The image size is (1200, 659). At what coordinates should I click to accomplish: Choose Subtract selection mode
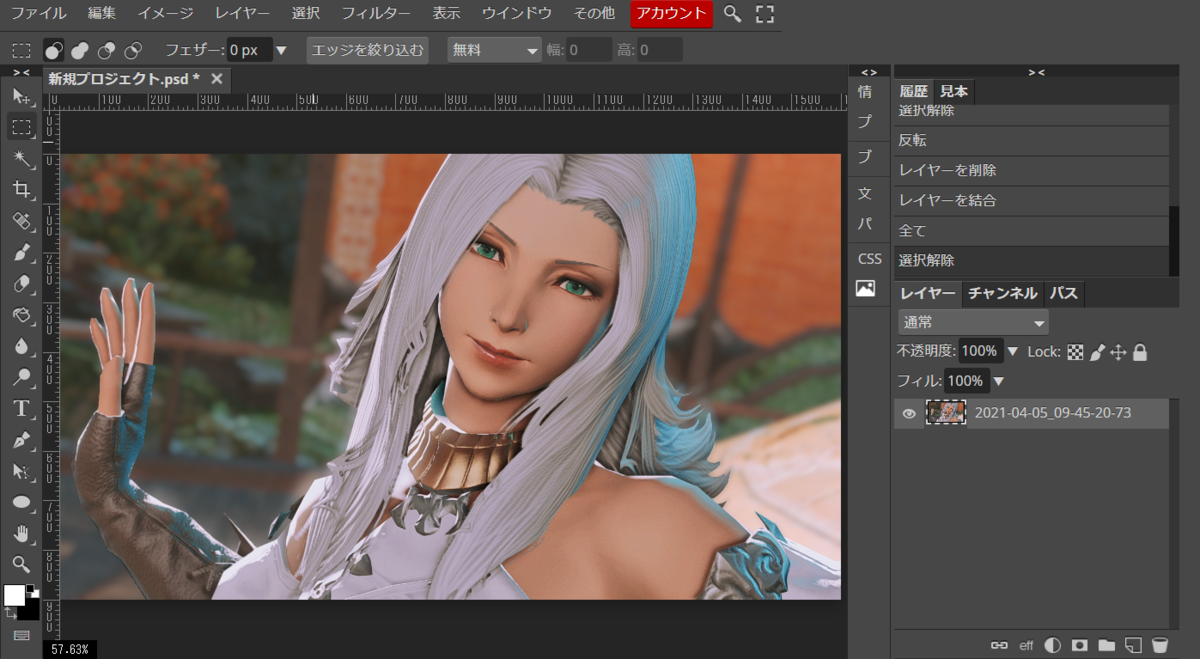pos(106,50)
